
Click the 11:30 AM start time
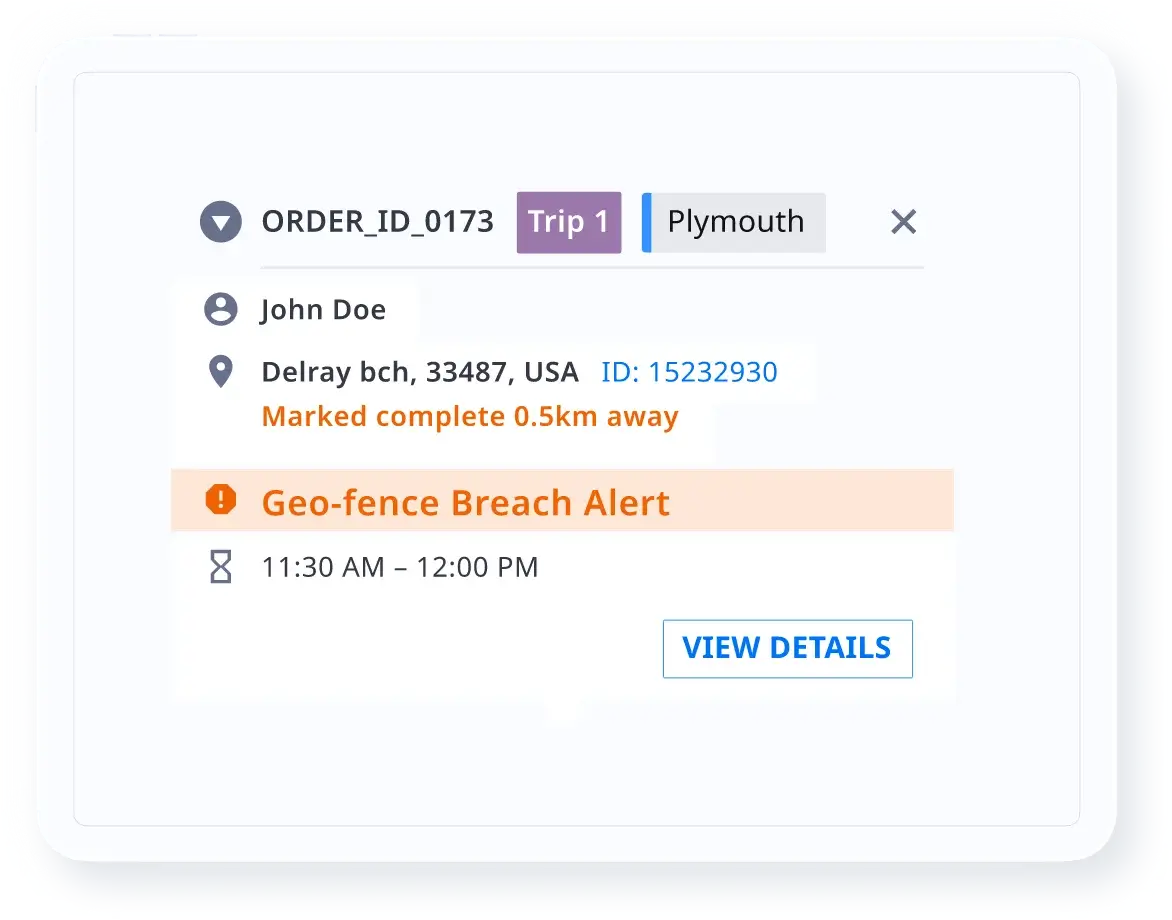coord(322,568)
